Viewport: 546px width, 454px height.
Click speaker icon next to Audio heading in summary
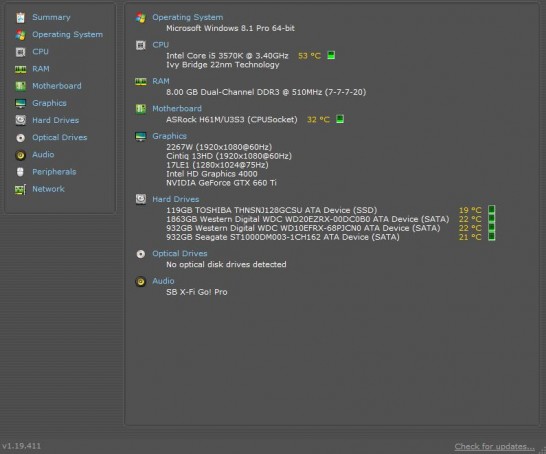click(x=141, y=281)
